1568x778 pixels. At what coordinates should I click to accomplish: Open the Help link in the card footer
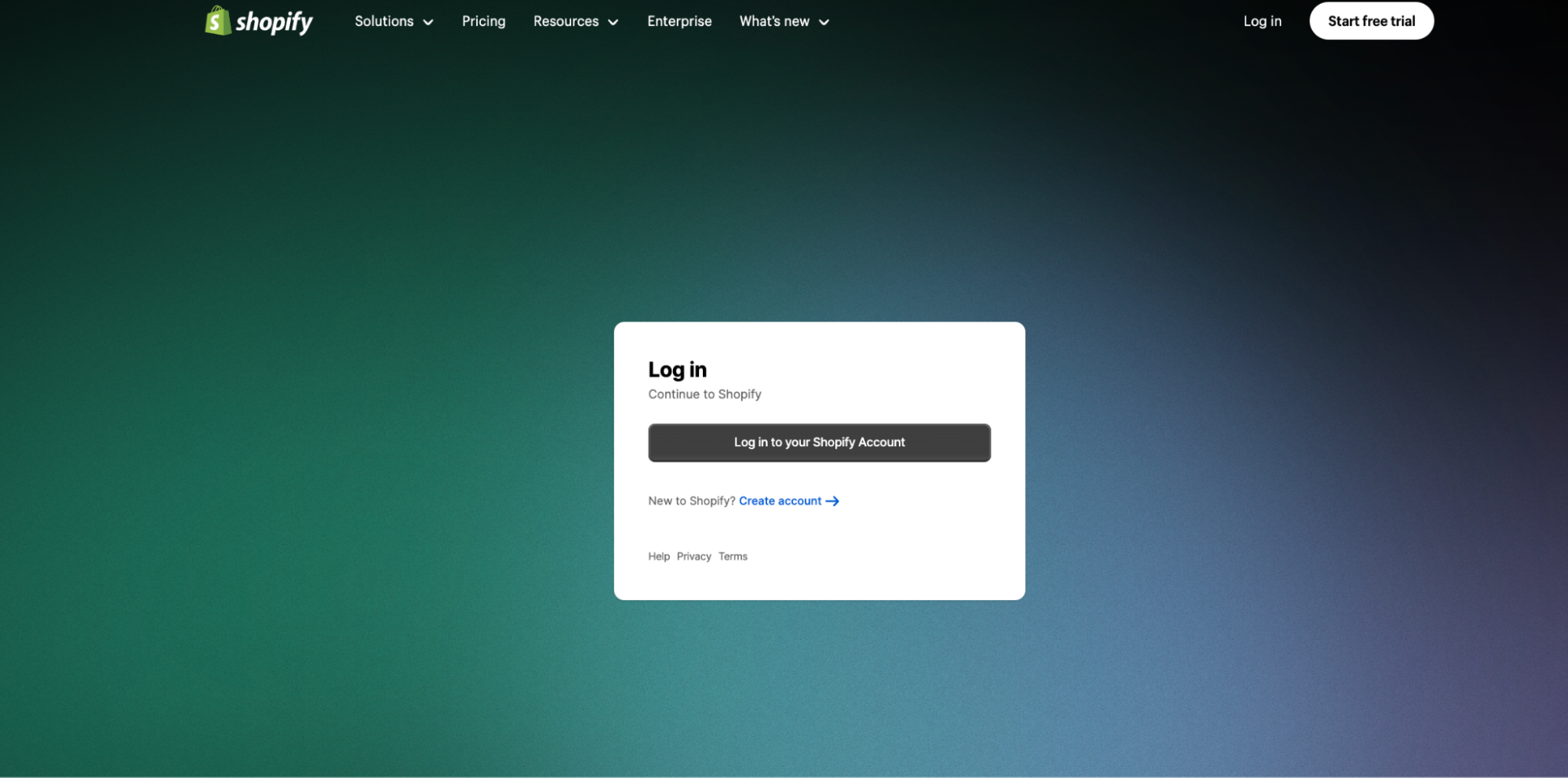(658, 556)
